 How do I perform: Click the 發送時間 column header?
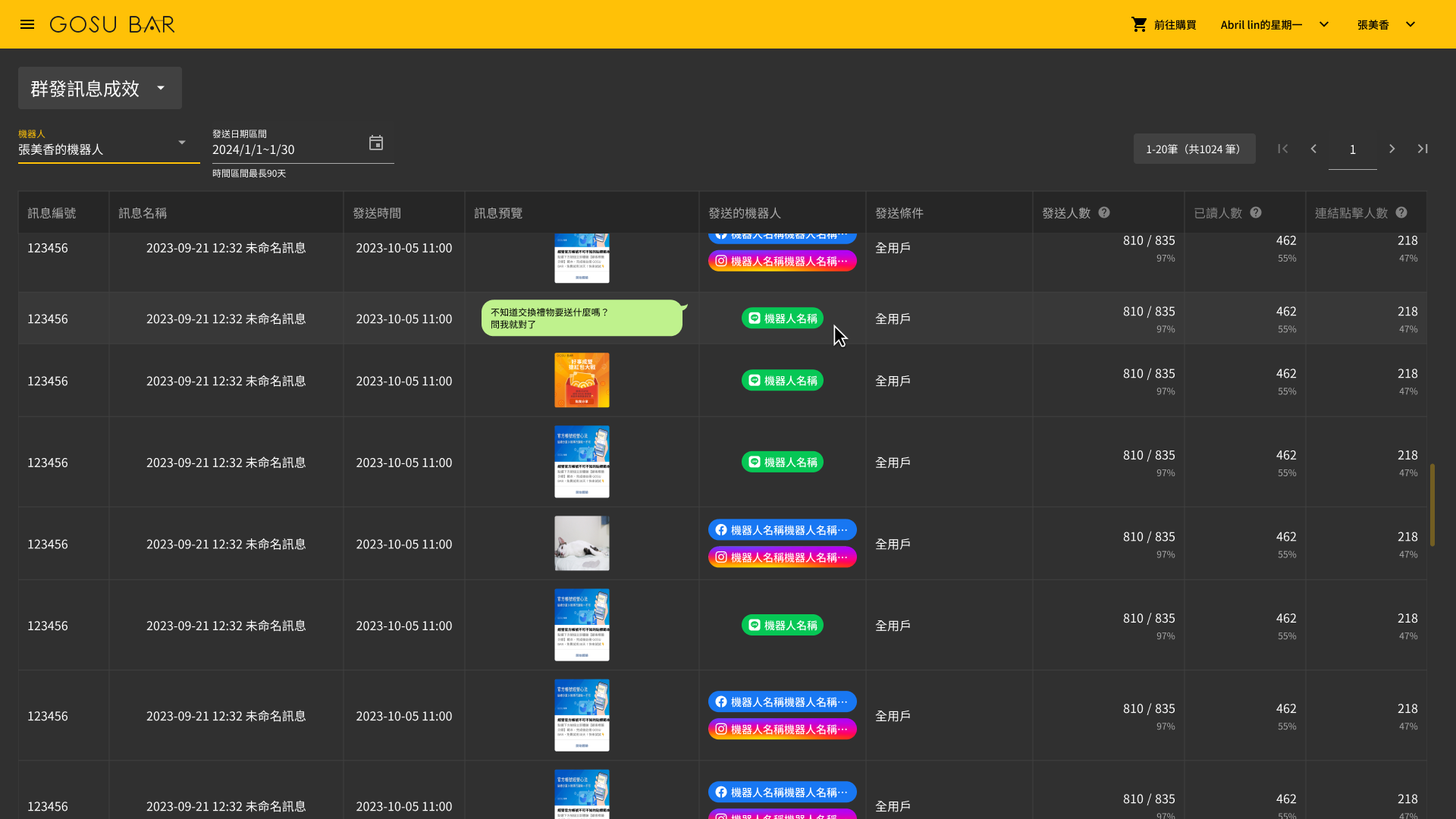pos(404,212)
